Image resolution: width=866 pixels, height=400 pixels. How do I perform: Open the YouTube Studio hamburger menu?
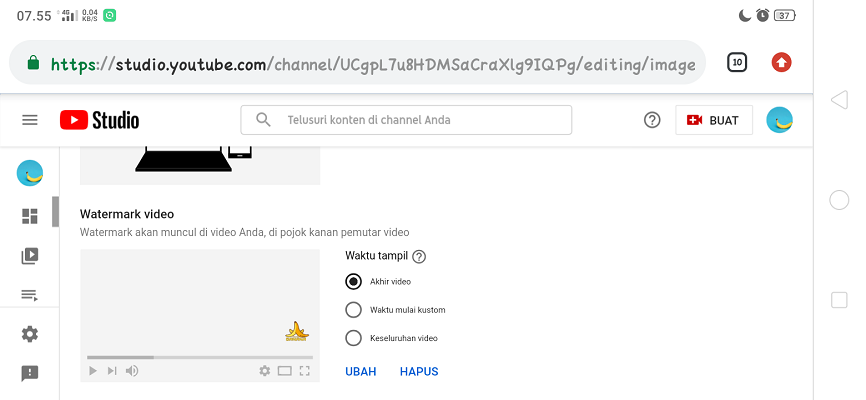click(x=30, y=120)
